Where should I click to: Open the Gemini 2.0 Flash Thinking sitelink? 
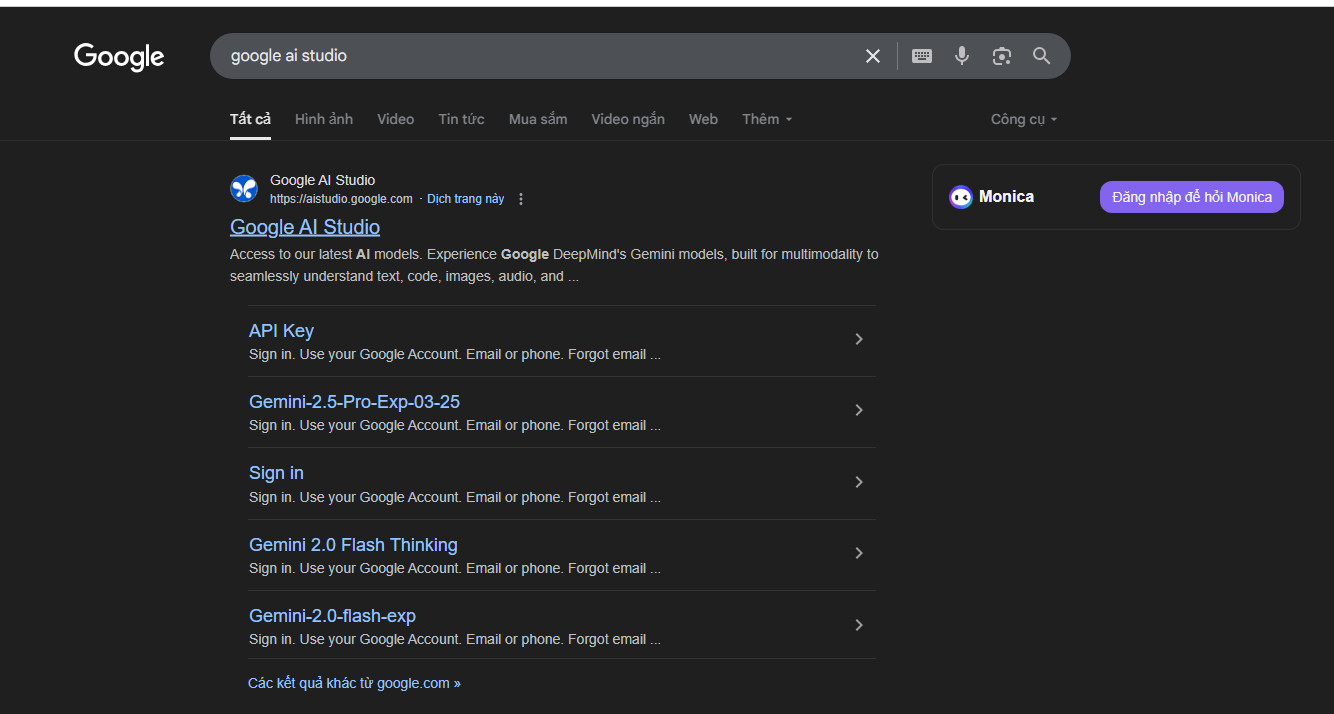(x=353, y=545)
